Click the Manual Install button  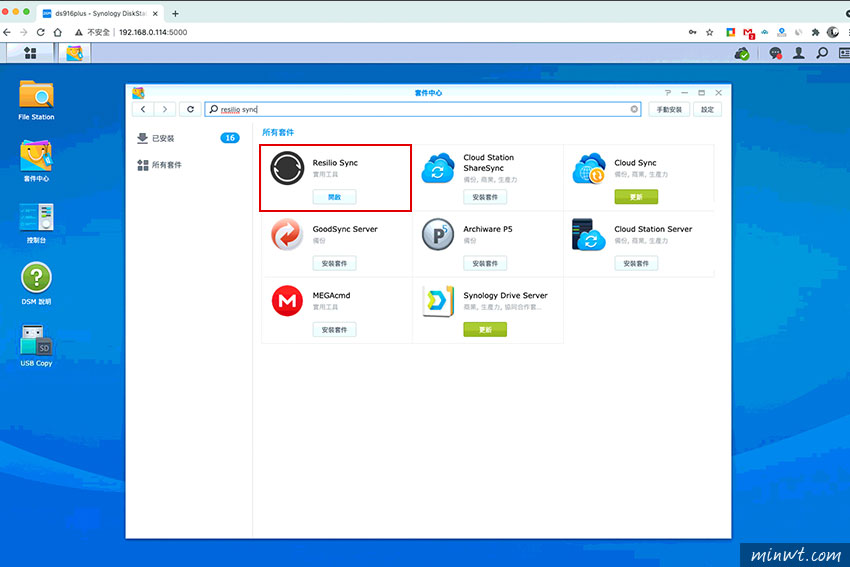click(669, 109)
